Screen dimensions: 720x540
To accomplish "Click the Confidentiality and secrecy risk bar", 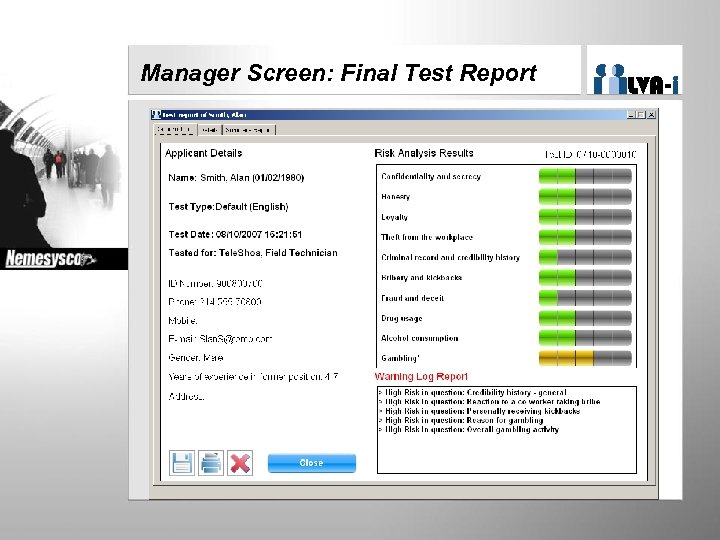I will 585,176.
